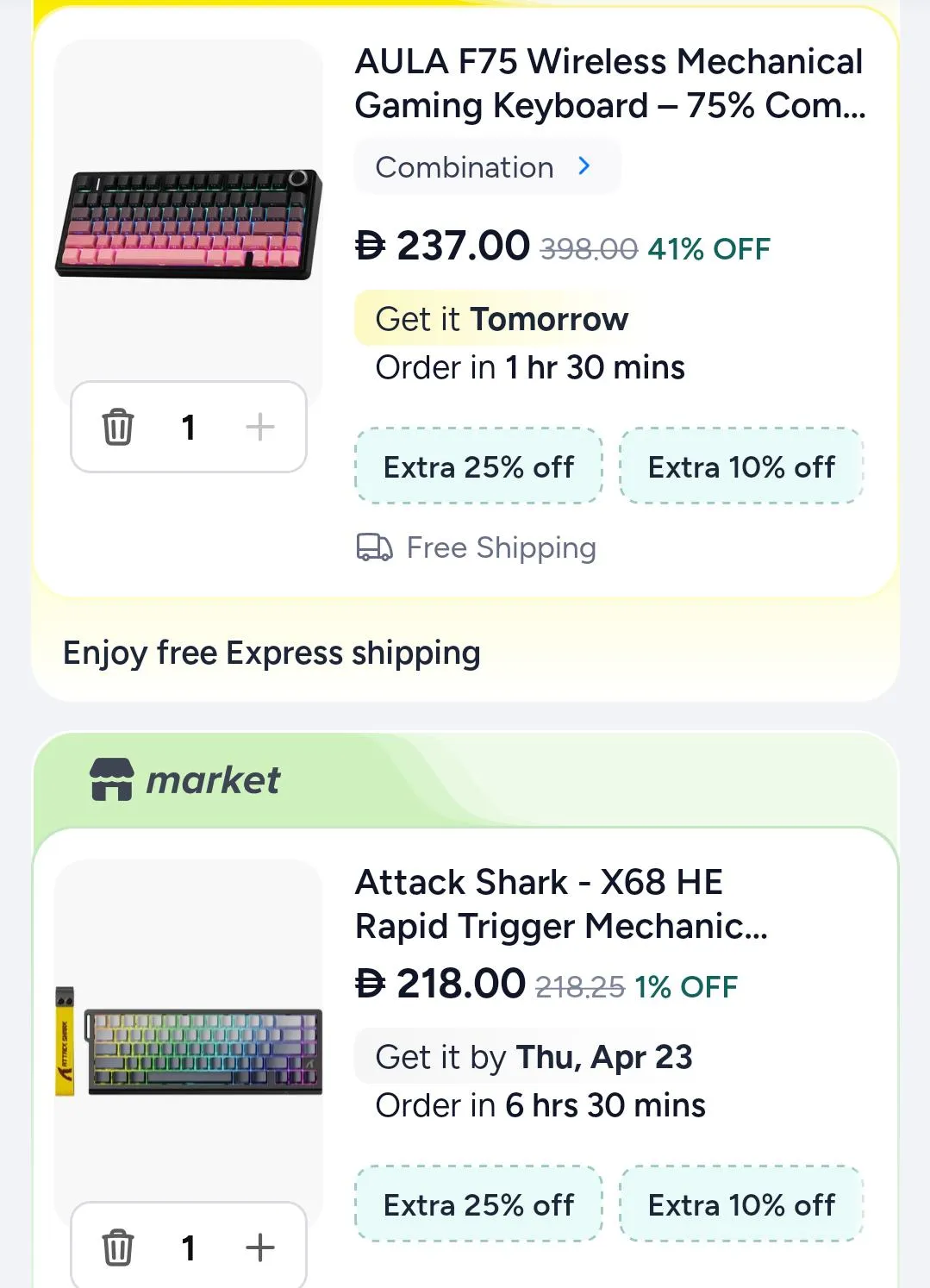This screenshot has height=1288, width=930.
Task: Open Attack Shark X68 HE product title
Action: coord(561,904)
